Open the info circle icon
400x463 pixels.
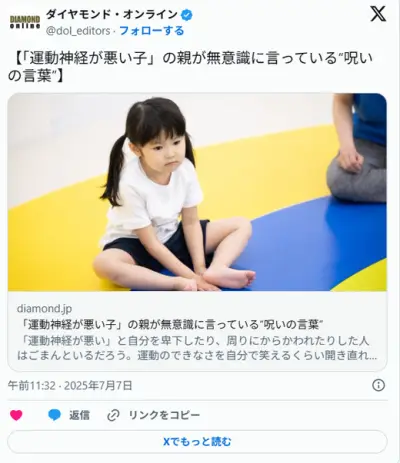point(378,385)
